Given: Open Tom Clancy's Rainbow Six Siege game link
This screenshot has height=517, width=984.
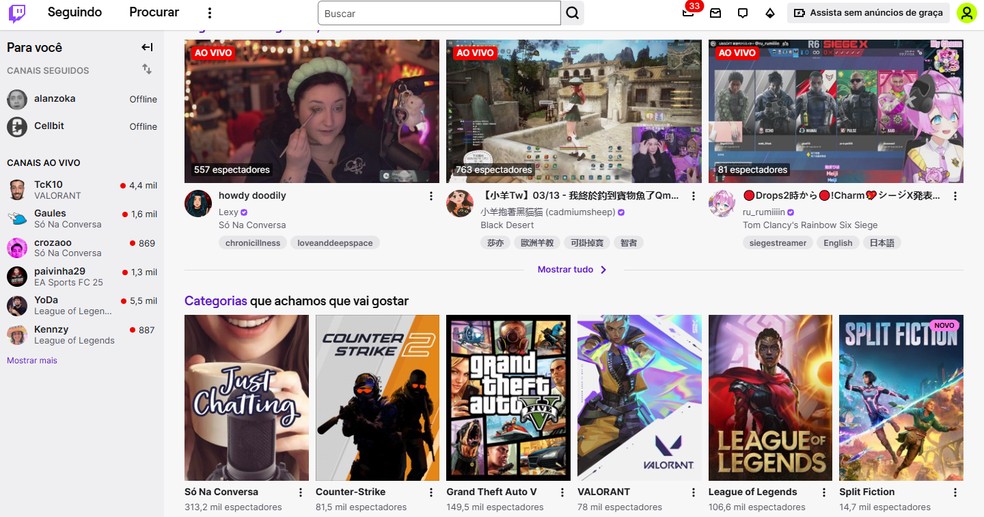Looking at the screenshot, I should point(810,225).
